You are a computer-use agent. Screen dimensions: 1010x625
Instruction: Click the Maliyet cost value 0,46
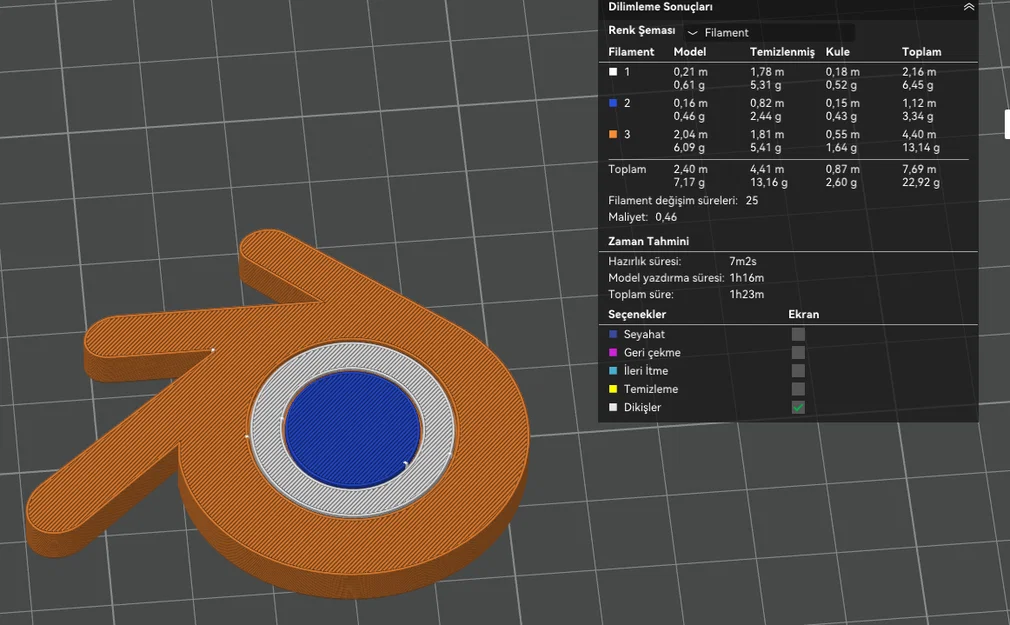[x=666, y=217]
